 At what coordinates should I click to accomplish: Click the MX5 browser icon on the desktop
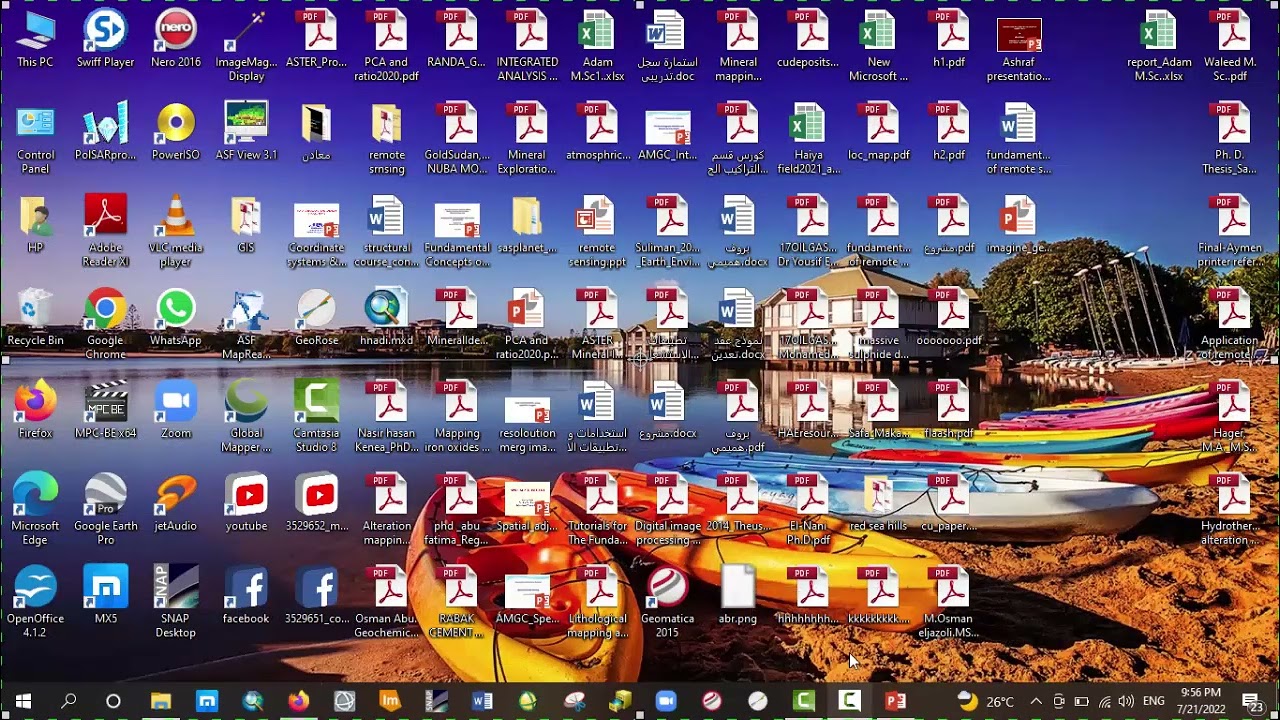[x=105, y=596]
